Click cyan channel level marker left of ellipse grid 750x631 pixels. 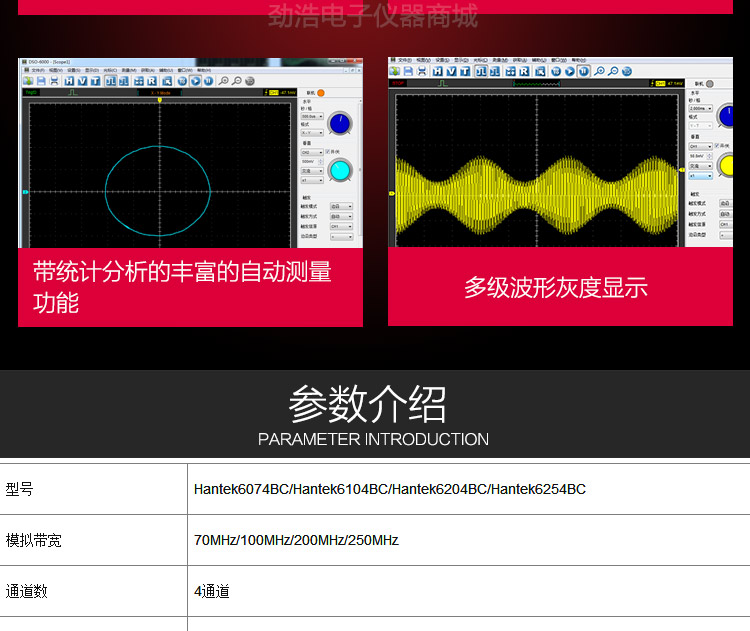25,192
